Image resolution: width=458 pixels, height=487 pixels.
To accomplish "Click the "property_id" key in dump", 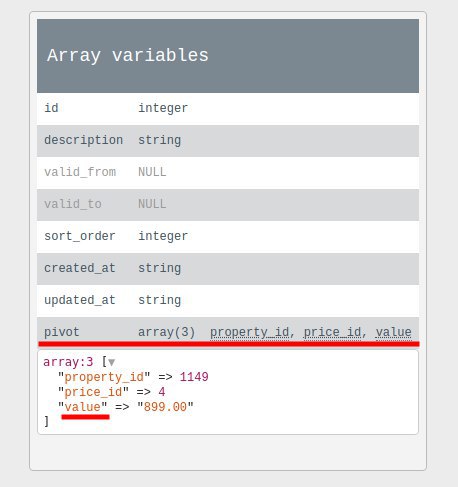I will [104, 377].
